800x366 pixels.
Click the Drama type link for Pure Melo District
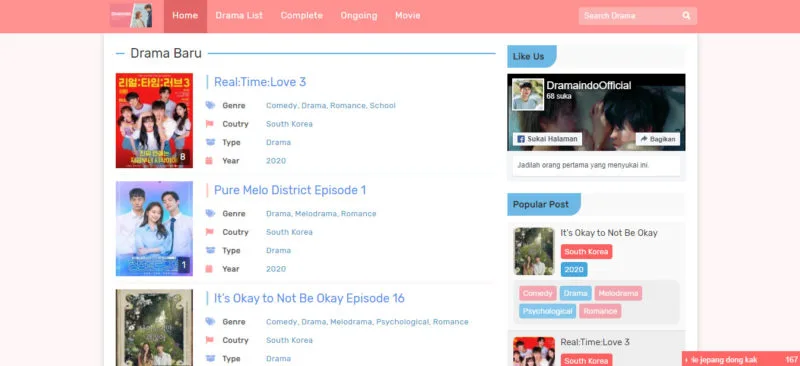(x=279, y=251)
